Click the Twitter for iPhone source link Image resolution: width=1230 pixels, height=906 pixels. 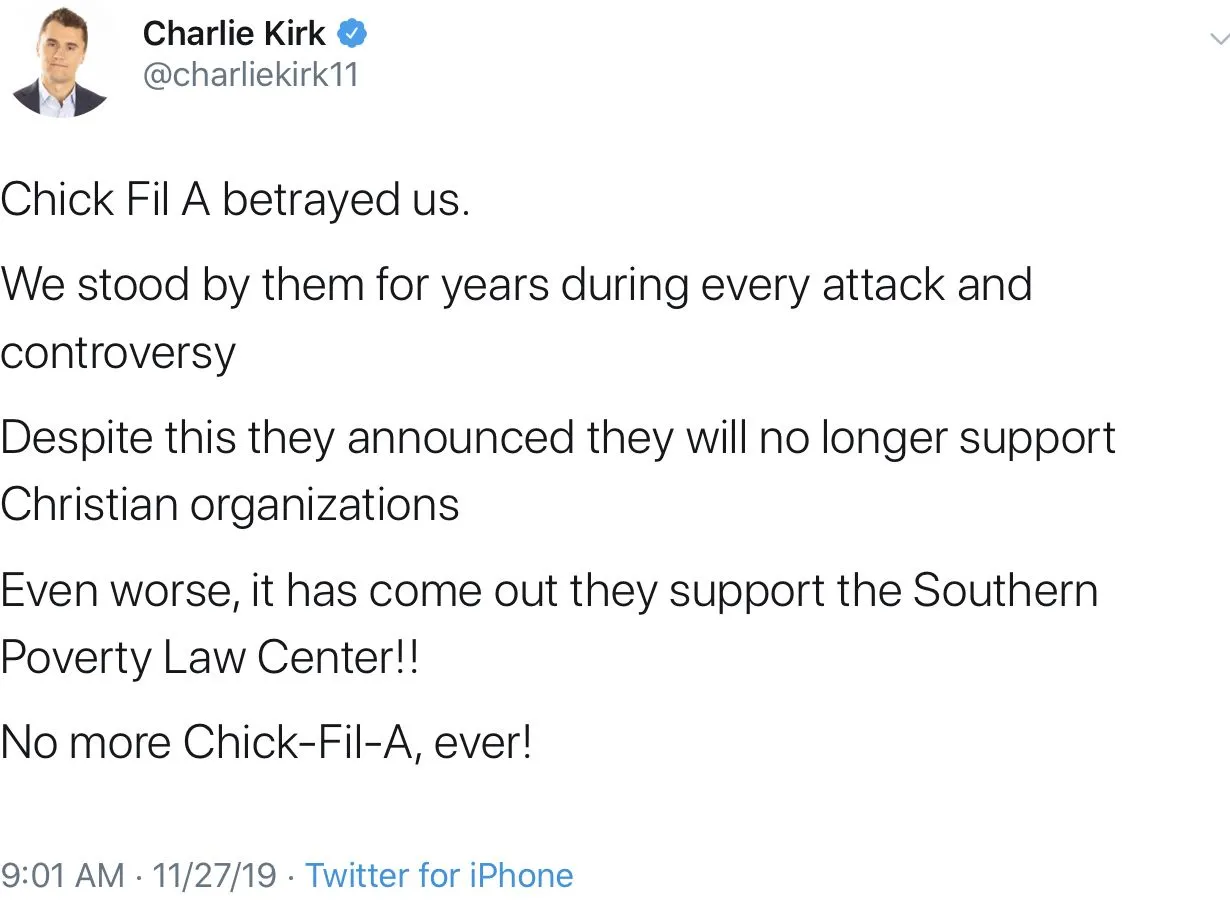tap(439, 876)
